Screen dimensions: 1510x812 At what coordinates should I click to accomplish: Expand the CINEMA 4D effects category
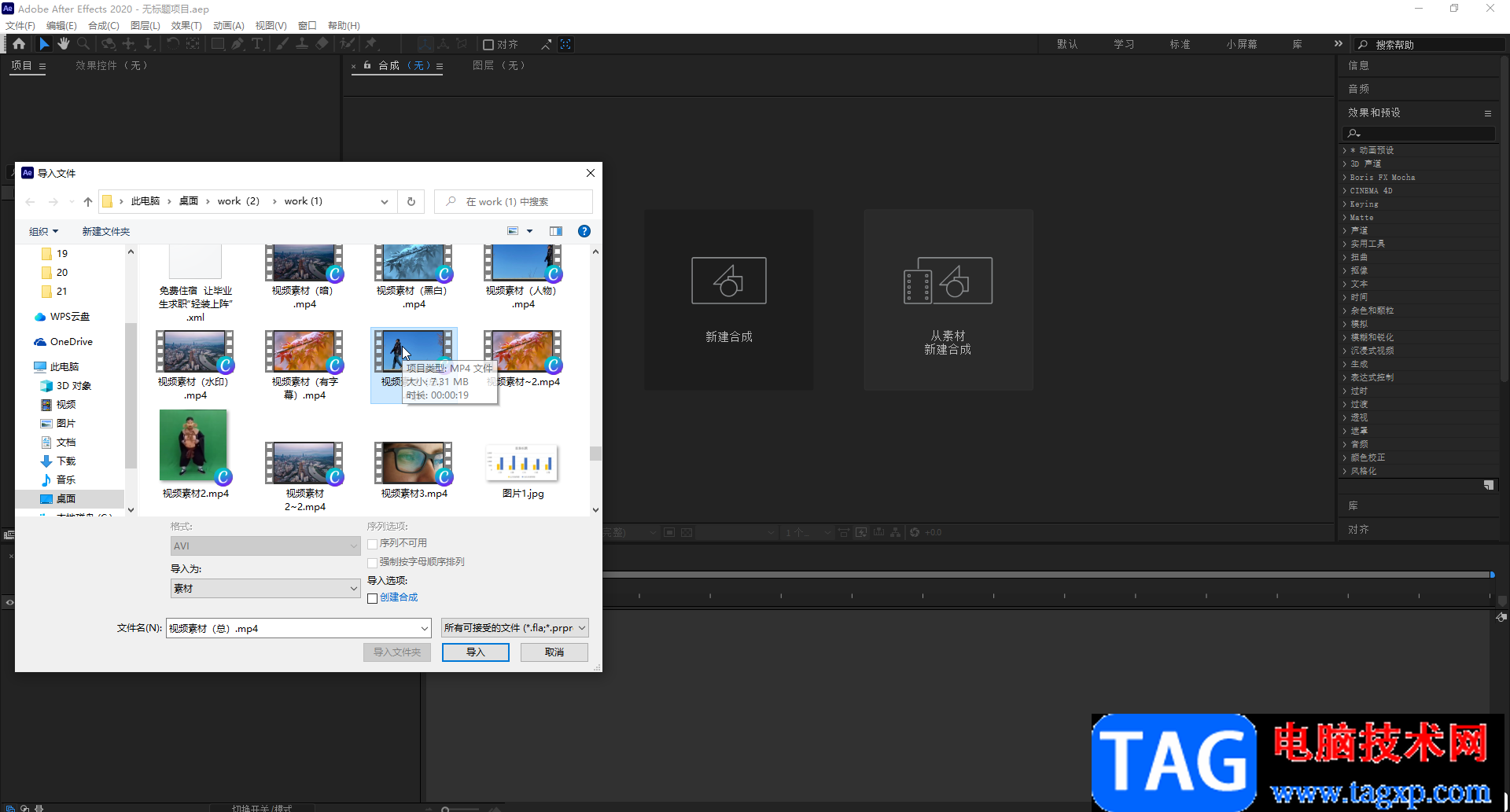click(1345, 190)
